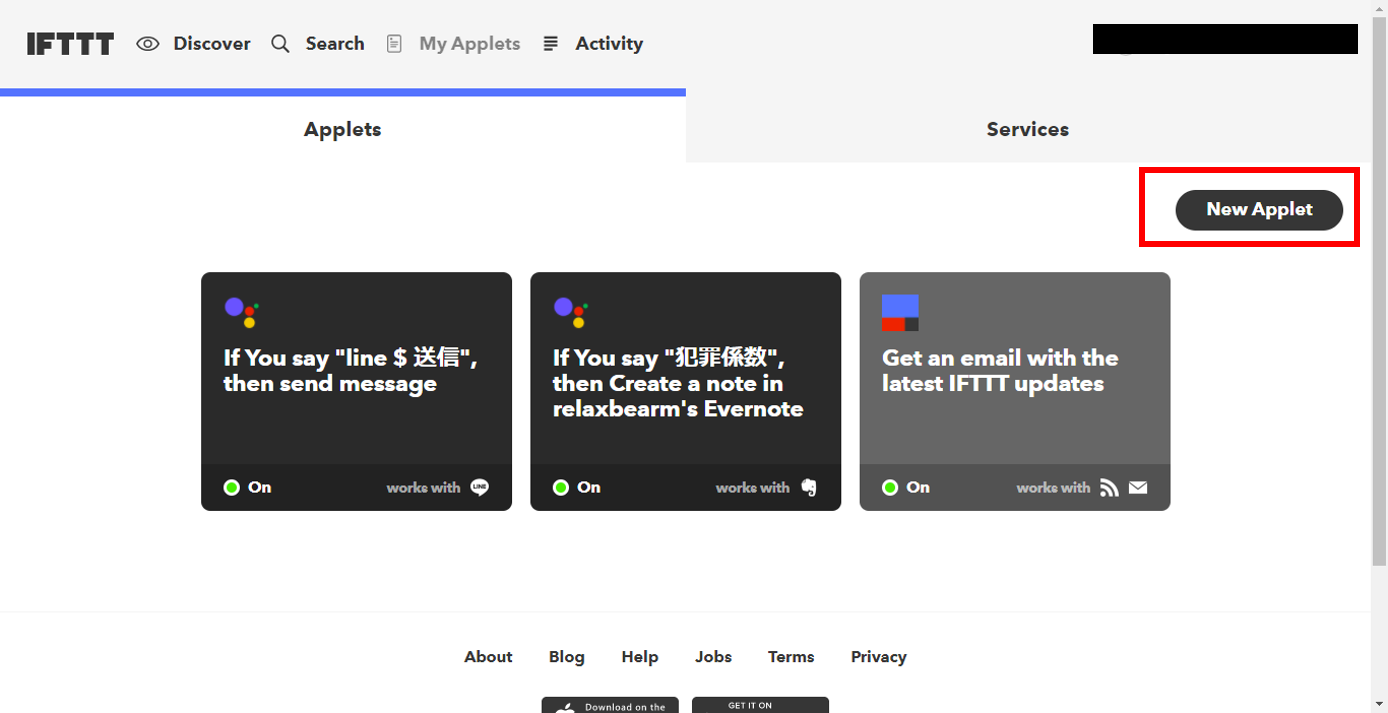Click the Search magnifier icon
The height and width of the screenshot is (713, 1388).
click(281, 44)
